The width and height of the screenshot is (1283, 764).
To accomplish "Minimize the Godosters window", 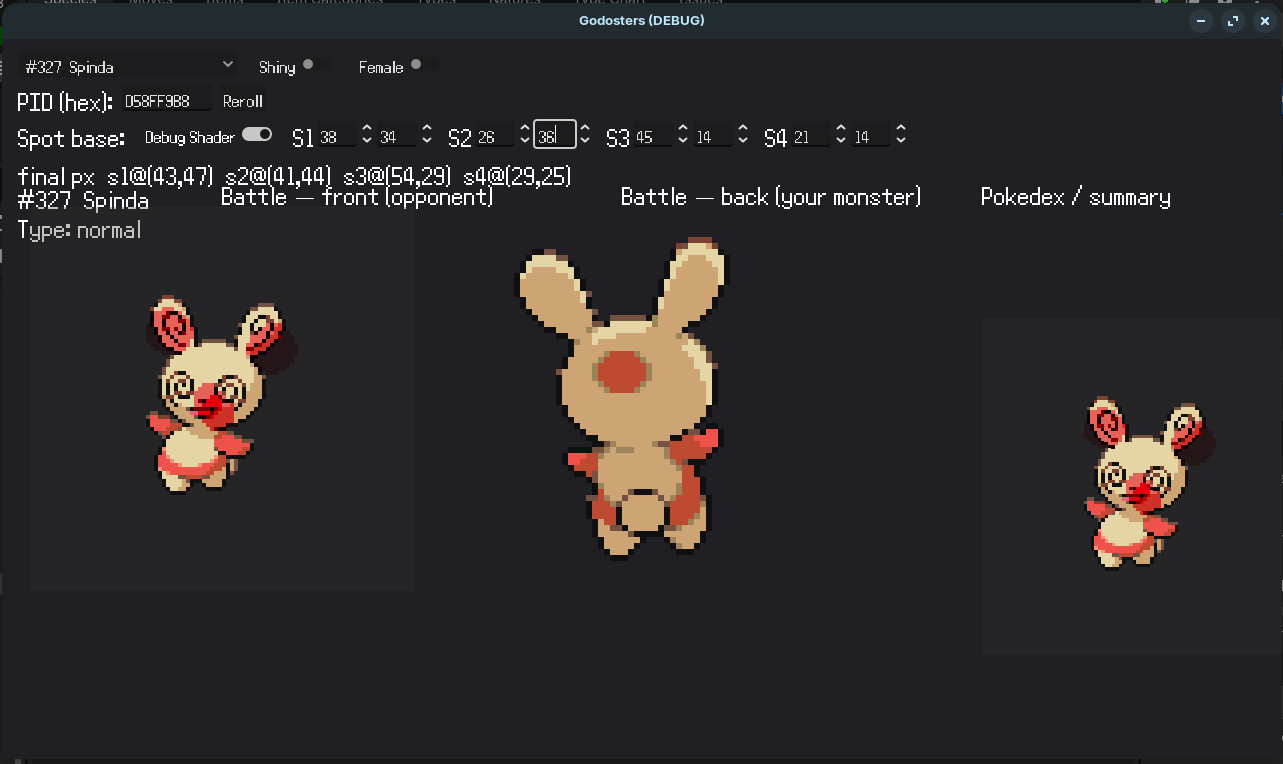I will (1201, 21).
